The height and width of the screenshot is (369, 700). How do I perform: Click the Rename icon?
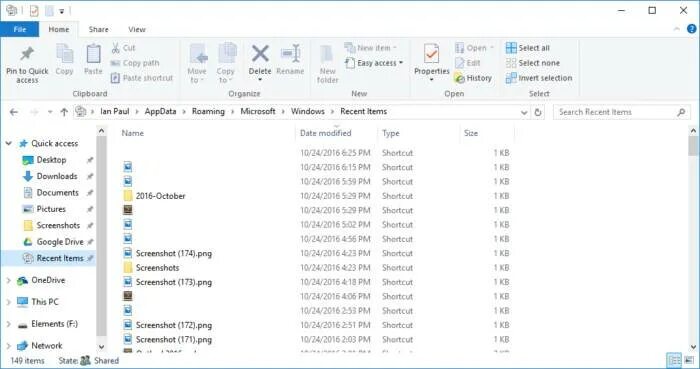tap(290, 54)
